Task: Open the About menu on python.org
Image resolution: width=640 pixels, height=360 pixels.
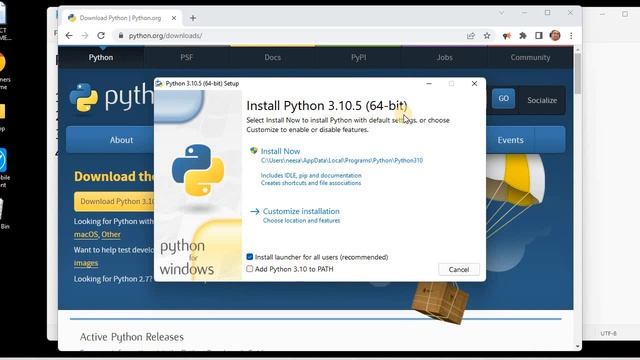Action: coord(121,140)
